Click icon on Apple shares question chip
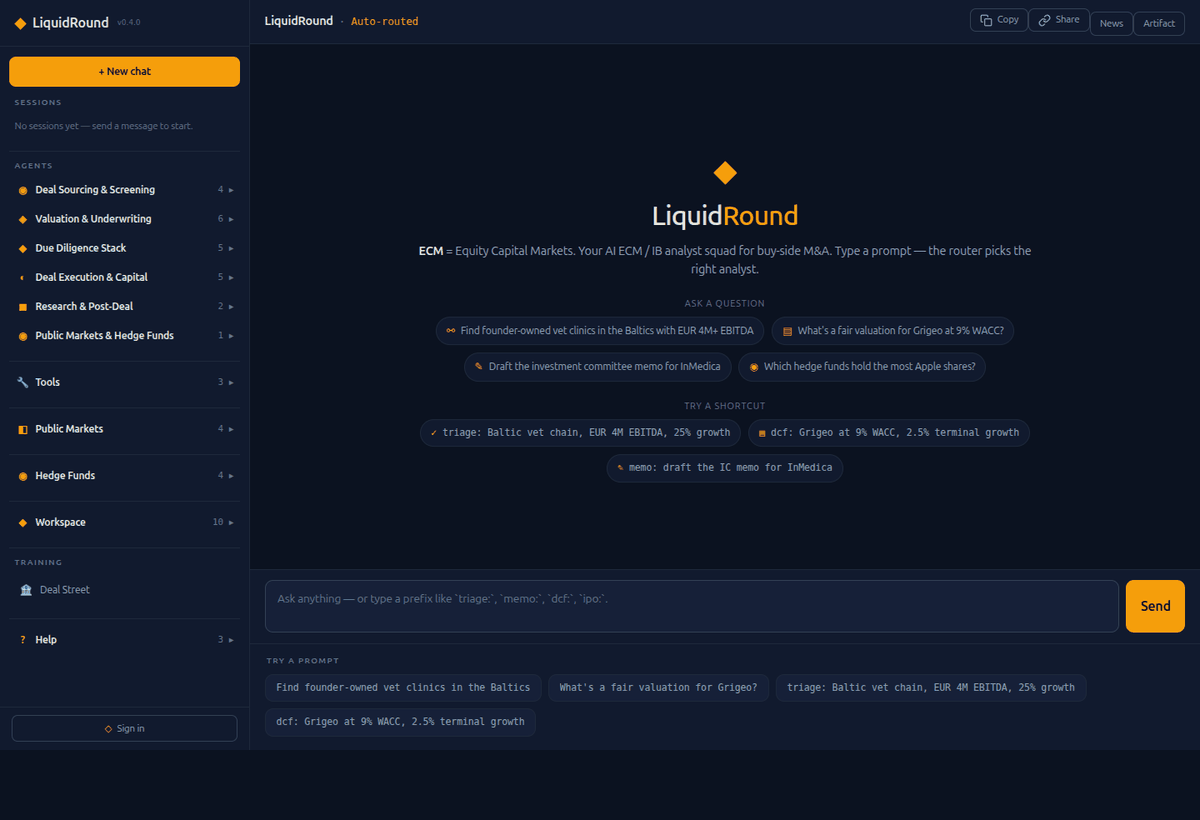The width and height of the screenshot is (1200, 820). (x=754, y=367)
